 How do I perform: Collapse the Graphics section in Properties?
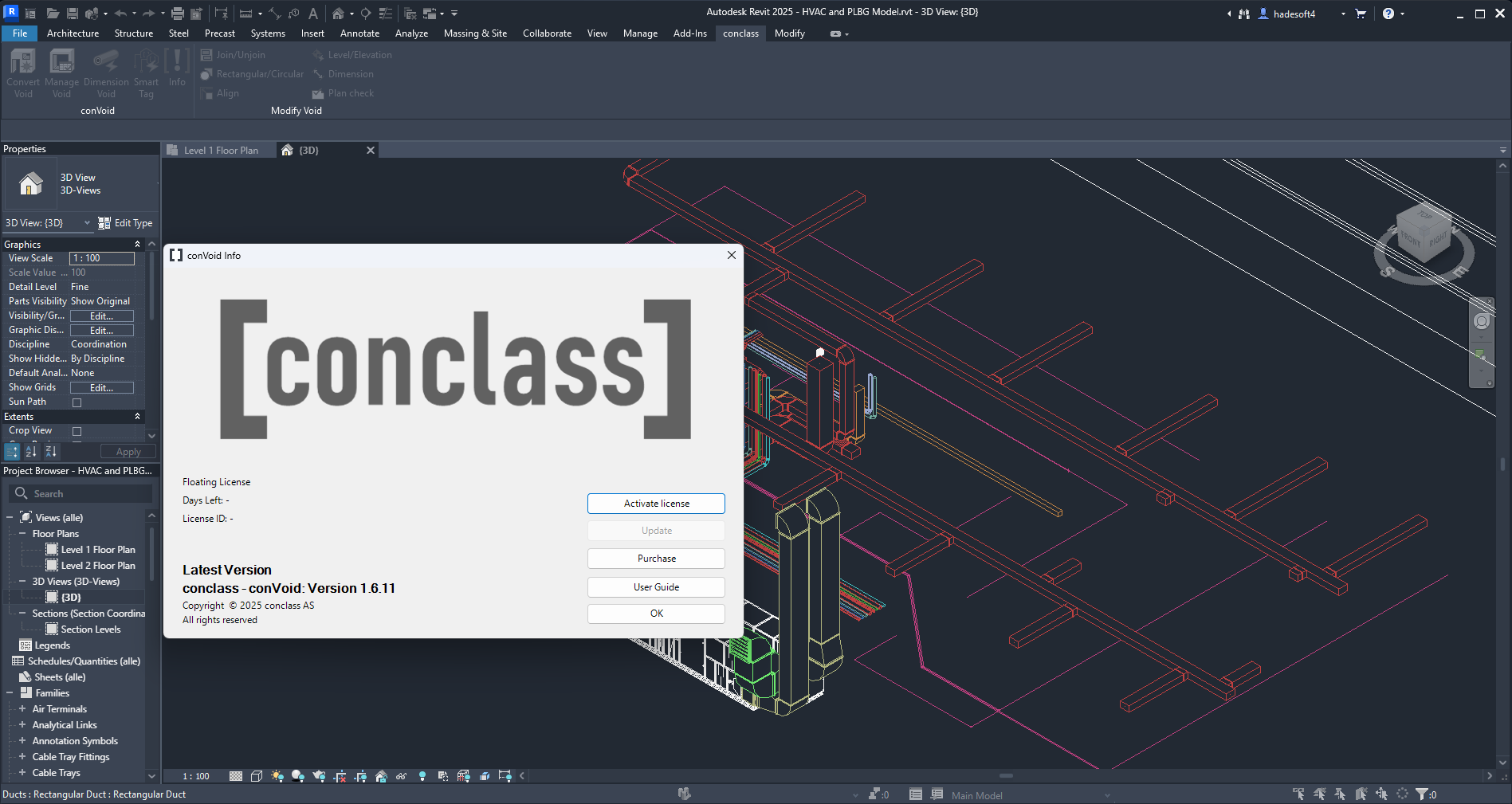[x=137, y=245]
